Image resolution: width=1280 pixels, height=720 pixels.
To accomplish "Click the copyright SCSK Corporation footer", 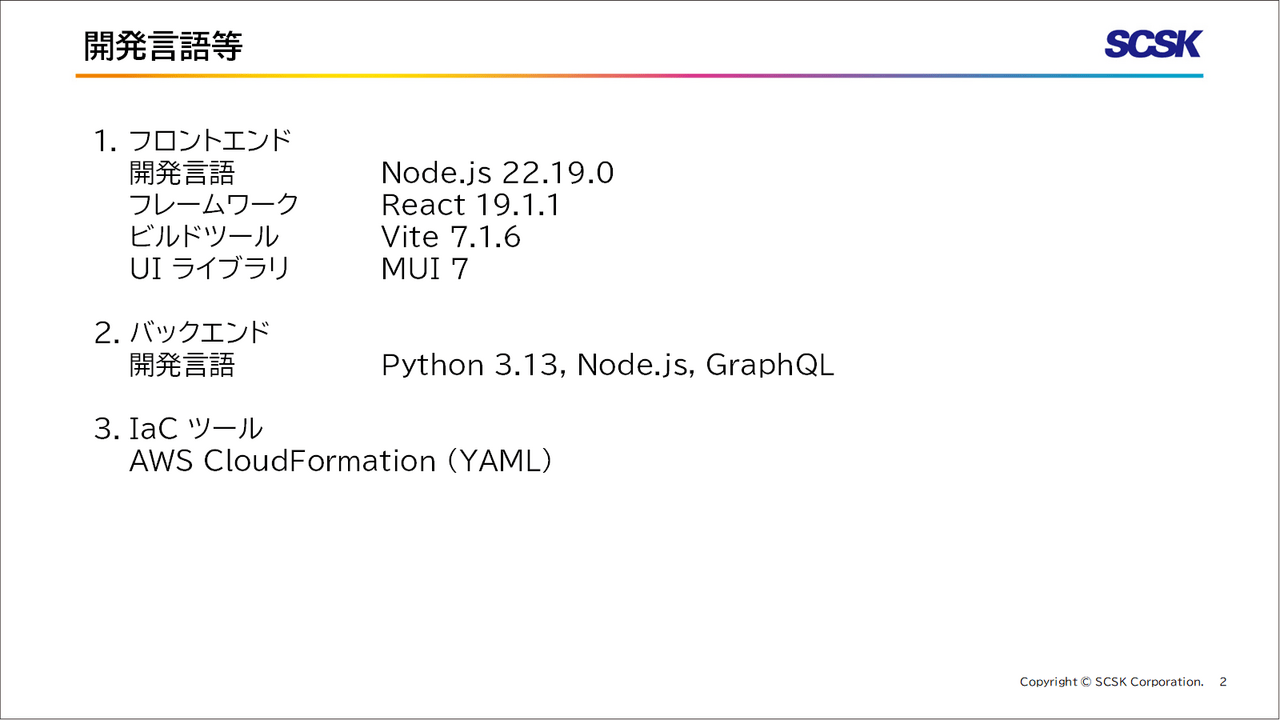I will (1111, 682).
